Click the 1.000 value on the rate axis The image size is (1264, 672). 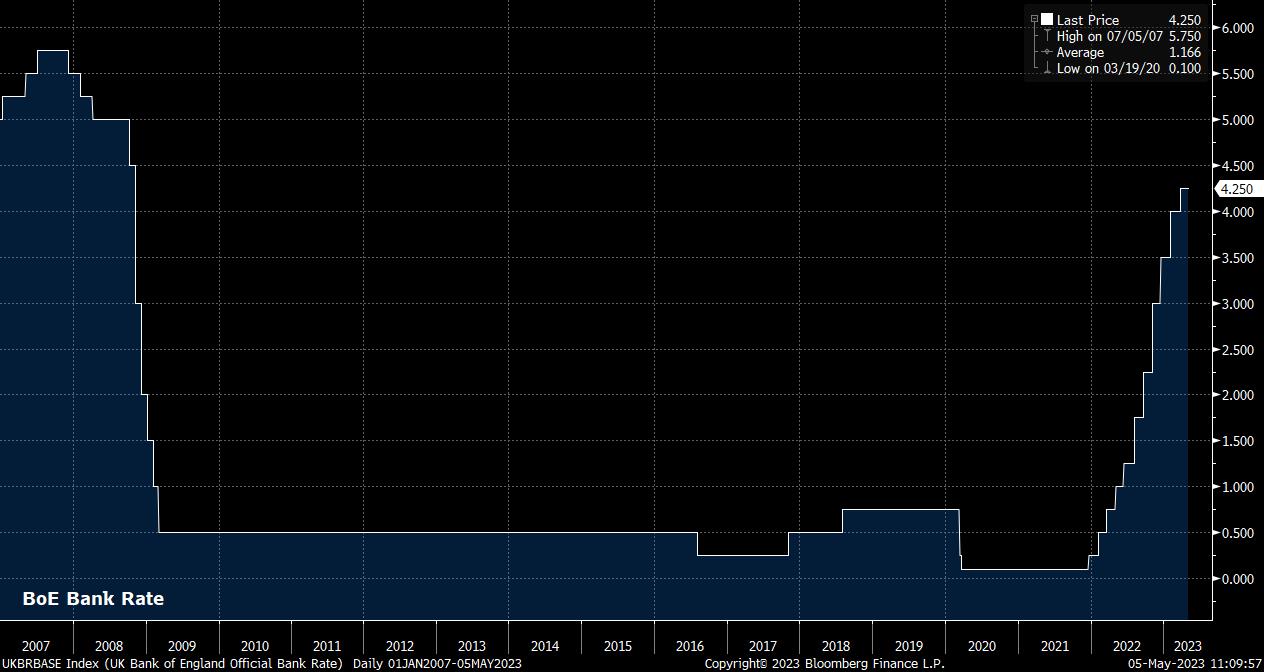click(1238, 487)
